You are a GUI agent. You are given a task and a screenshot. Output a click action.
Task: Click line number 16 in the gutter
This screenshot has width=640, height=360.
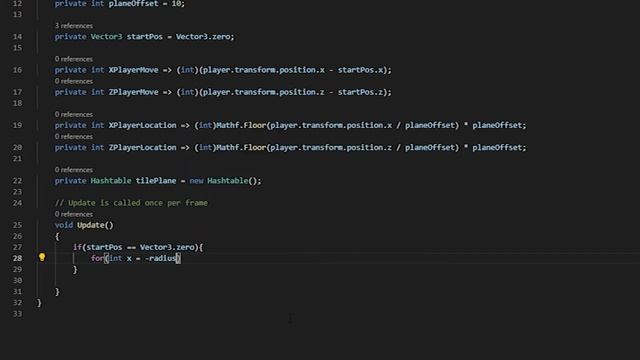click(x=17, y=70)
